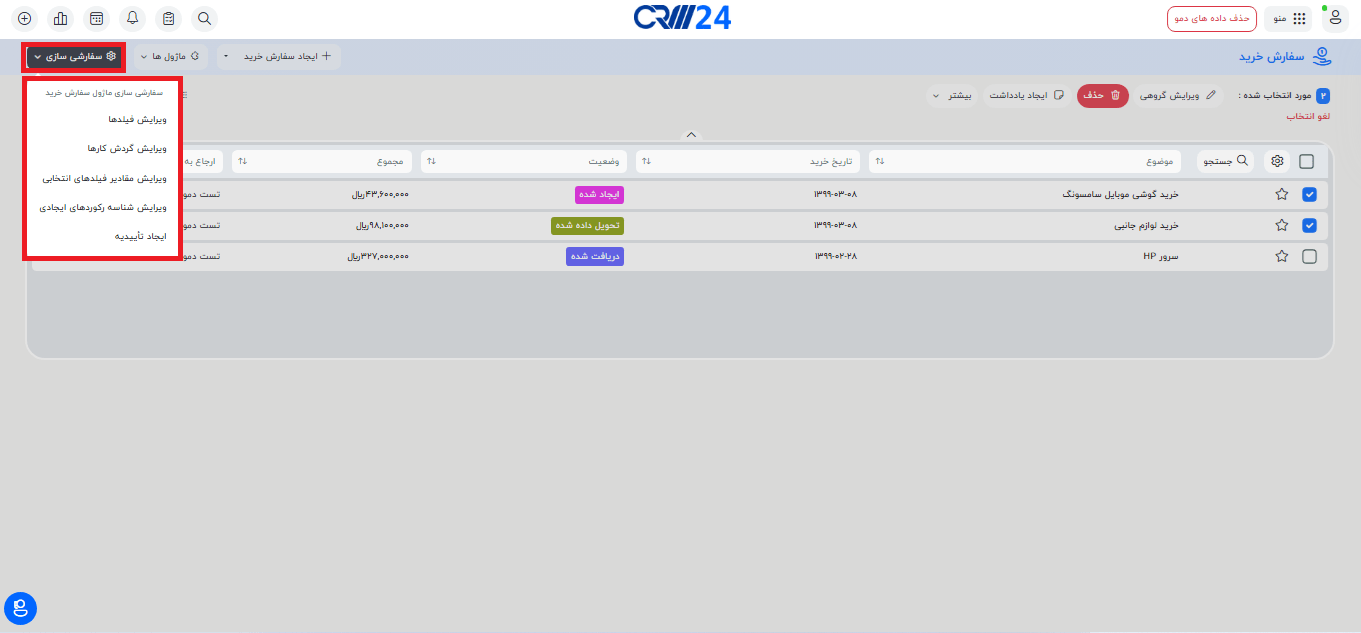
Task: Click the موضوع column search field
Action: point(1025,161)
